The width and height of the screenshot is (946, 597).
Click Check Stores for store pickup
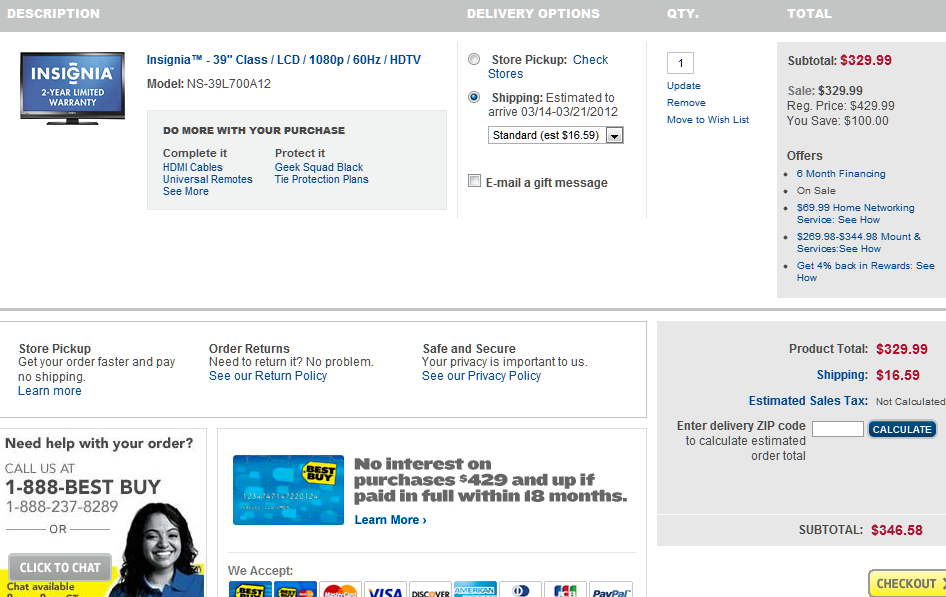click(548, 66)
